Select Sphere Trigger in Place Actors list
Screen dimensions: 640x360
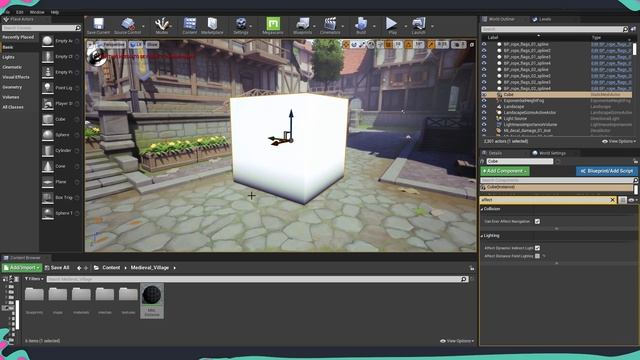tap(60, 213)
